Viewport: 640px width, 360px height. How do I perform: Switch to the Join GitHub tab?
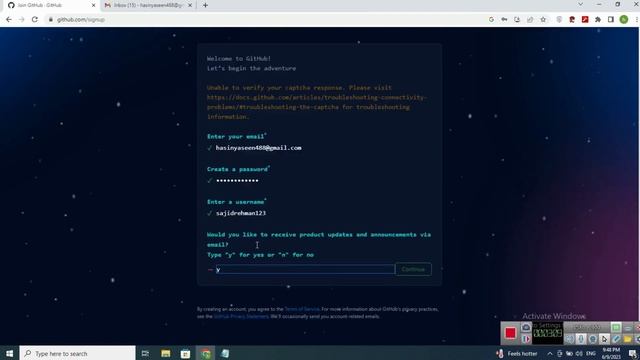[51, 5]
